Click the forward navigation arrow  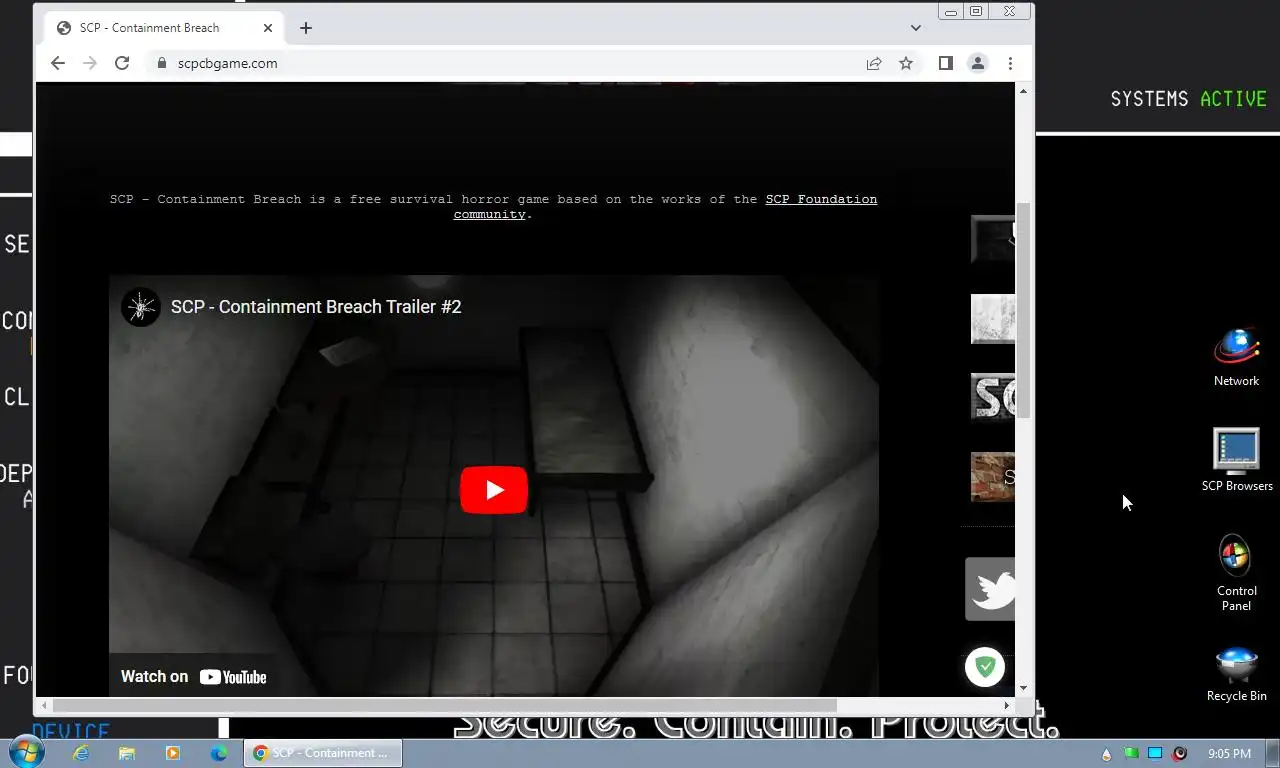point(90,63)
